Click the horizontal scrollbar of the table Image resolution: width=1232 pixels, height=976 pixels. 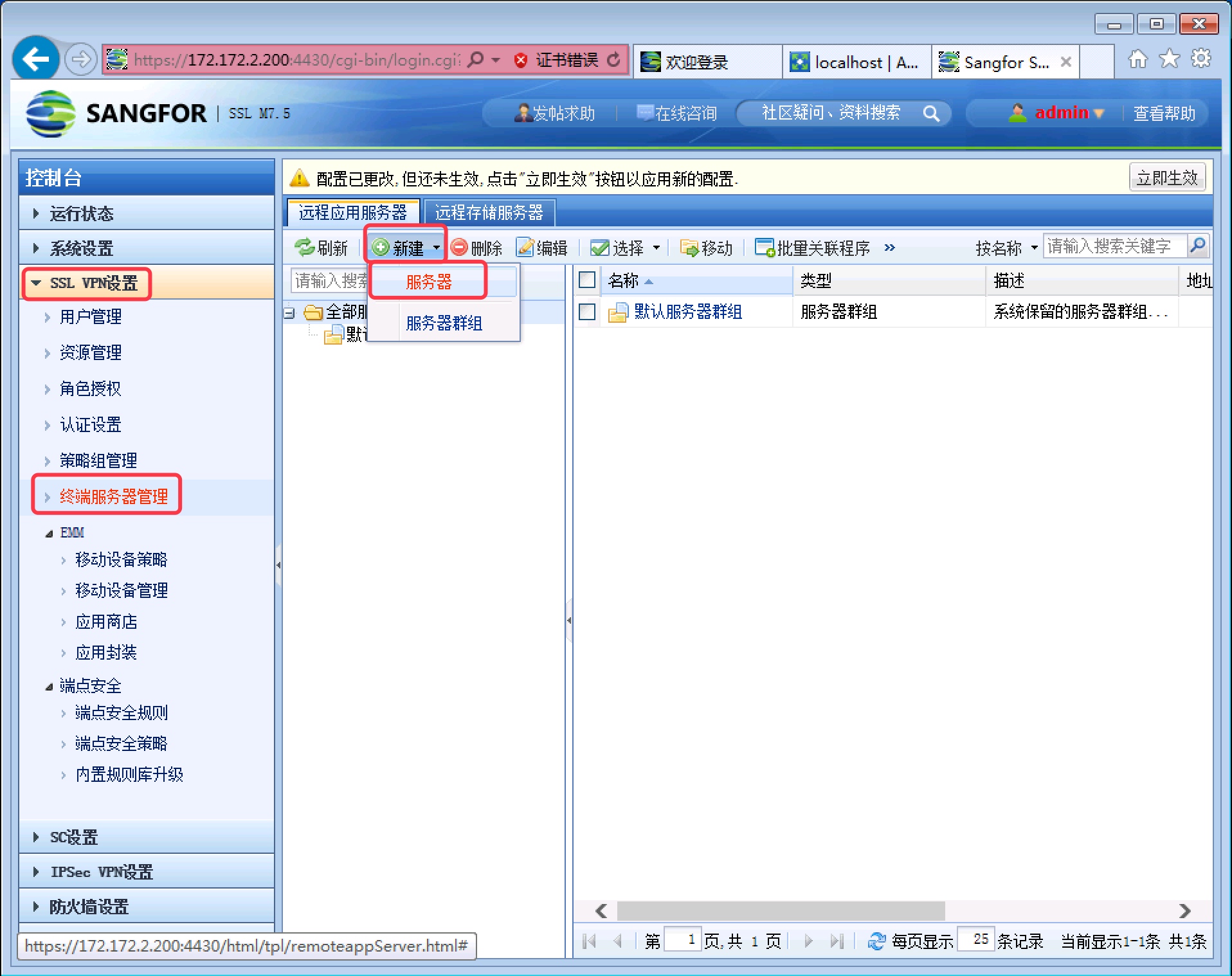coord(781,910)
